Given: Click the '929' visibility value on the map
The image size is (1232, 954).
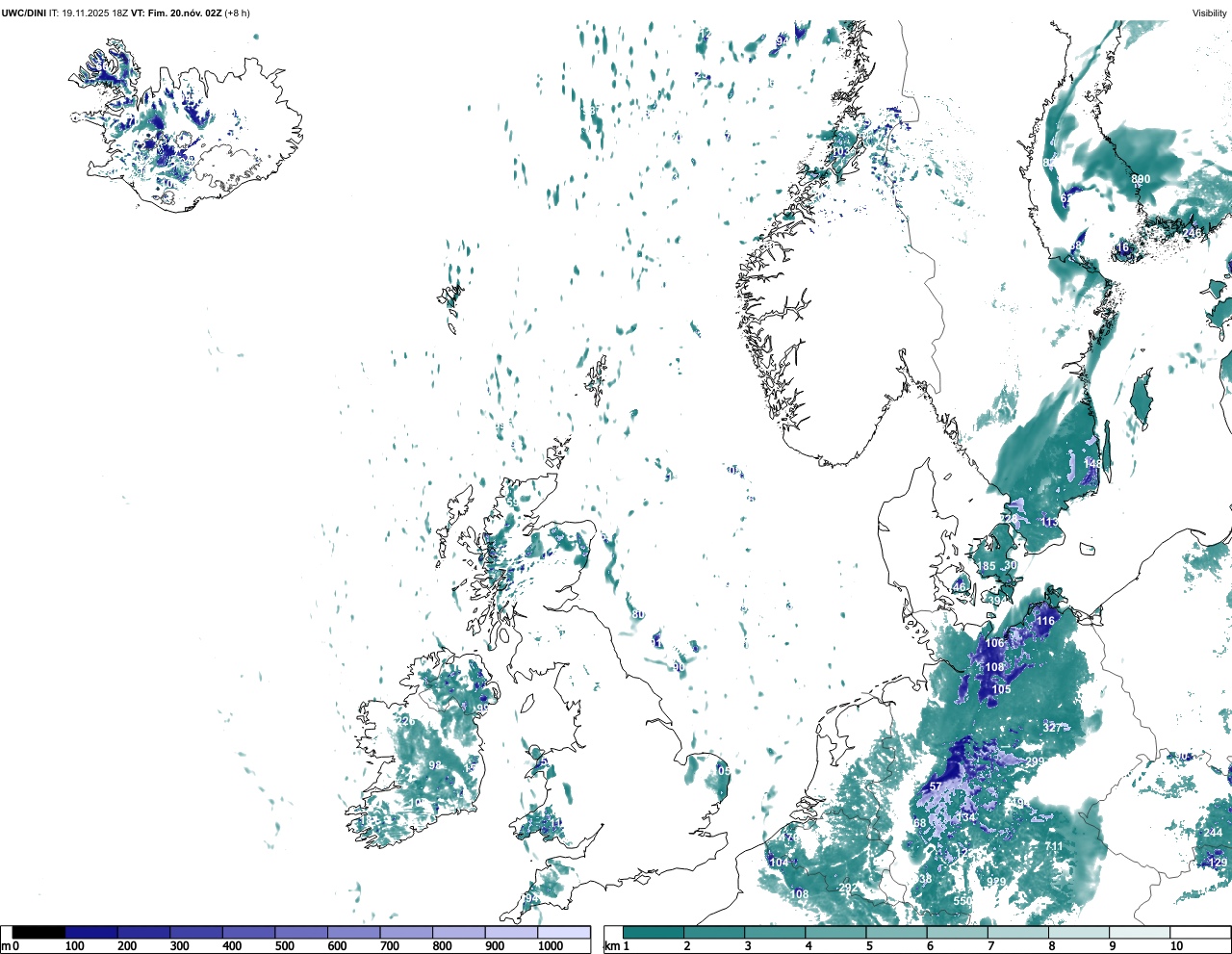Looking at the screenshot, I should (996, 882).
